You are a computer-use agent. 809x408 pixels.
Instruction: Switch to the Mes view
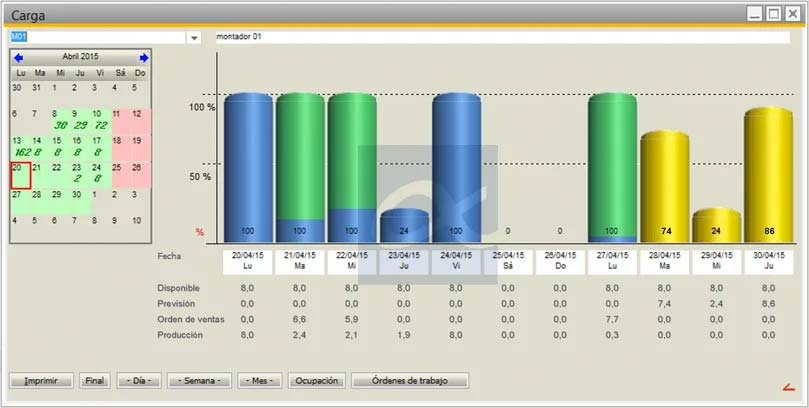(259, 381)
